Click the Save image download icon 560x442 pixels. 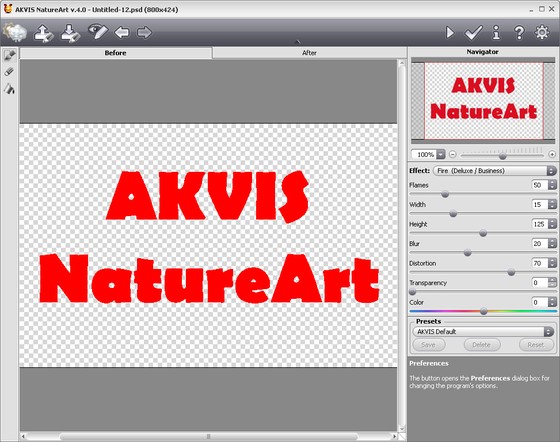pos(70,33)
